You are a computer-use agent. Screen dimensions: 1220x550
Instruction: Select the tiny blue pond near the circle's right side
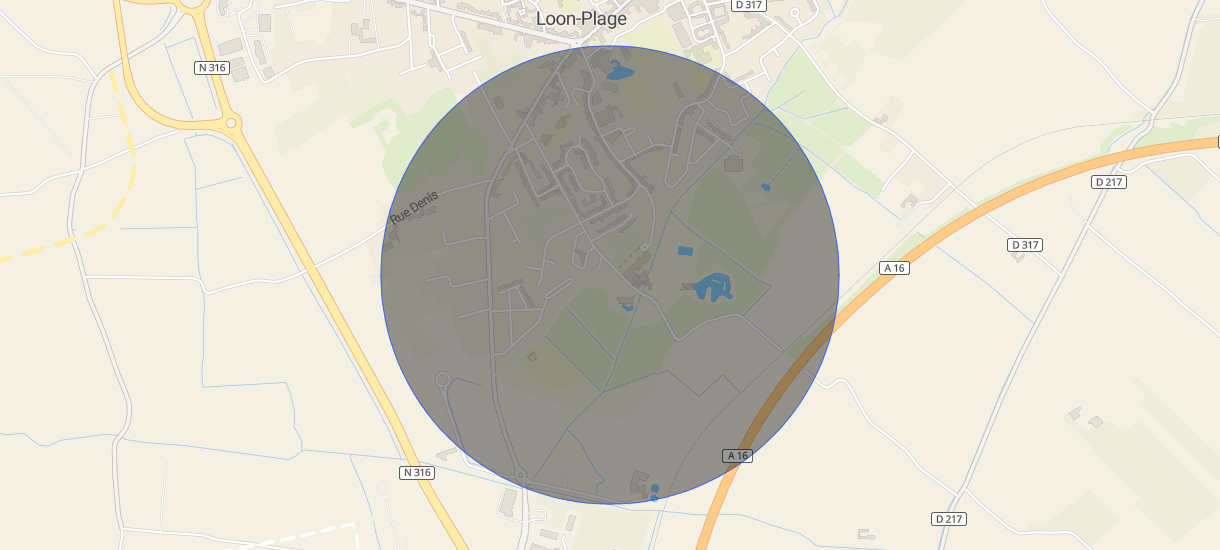[x=766, y=186]
